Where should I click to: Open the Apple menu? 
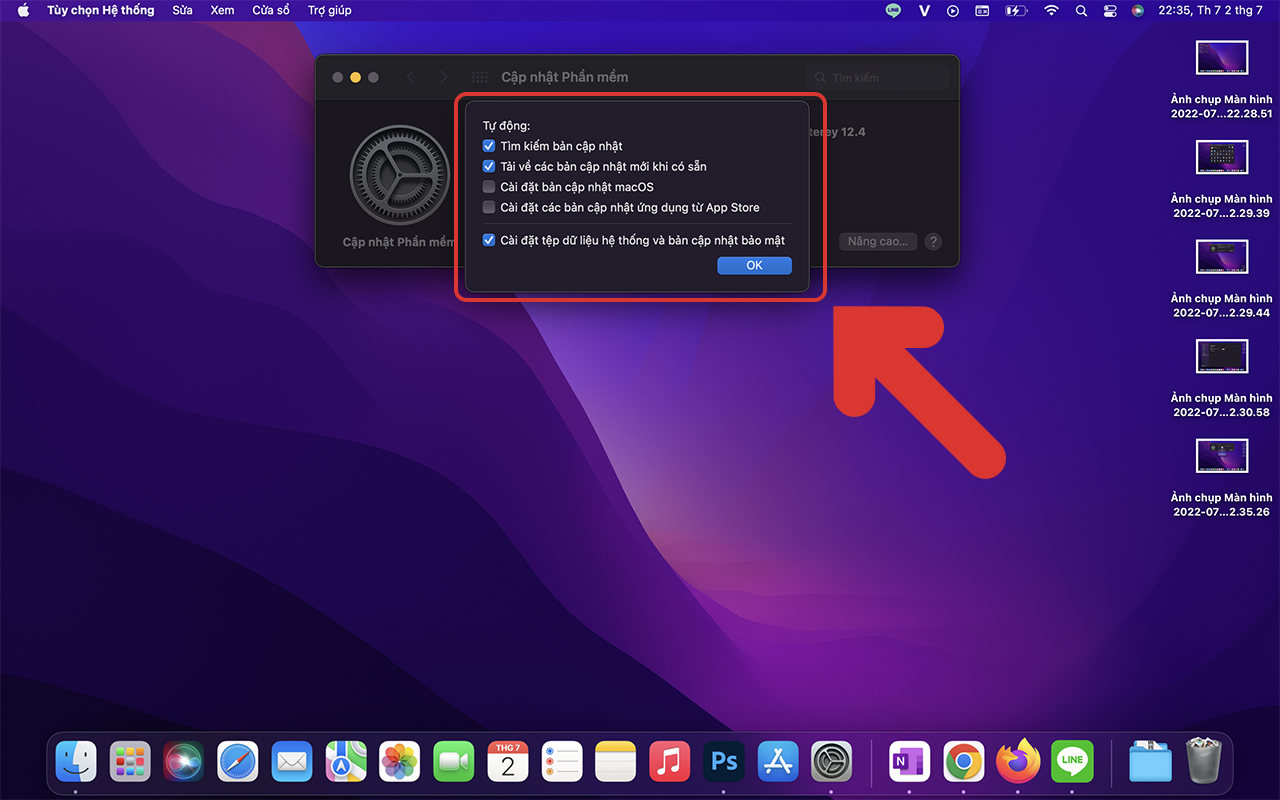23,10
